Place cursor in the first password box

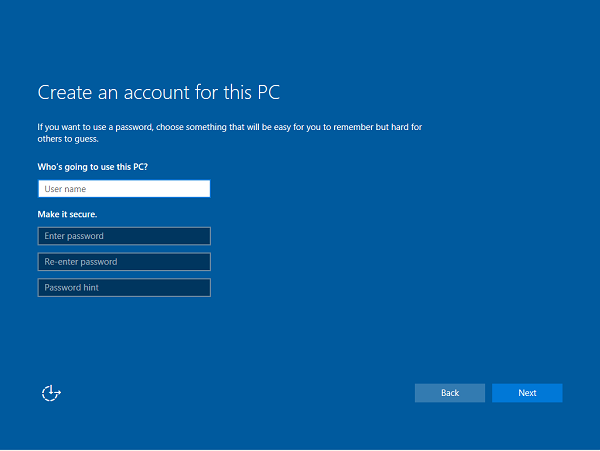[124, 236]
